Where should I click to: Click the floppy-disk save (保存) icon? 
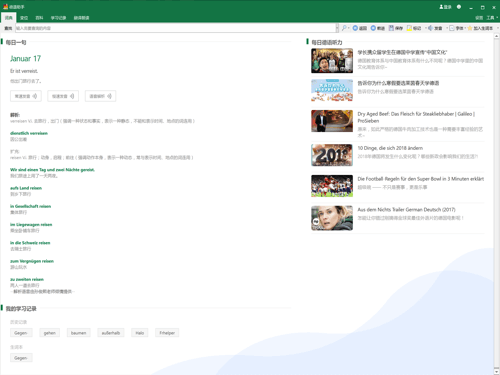pos(391,28)
